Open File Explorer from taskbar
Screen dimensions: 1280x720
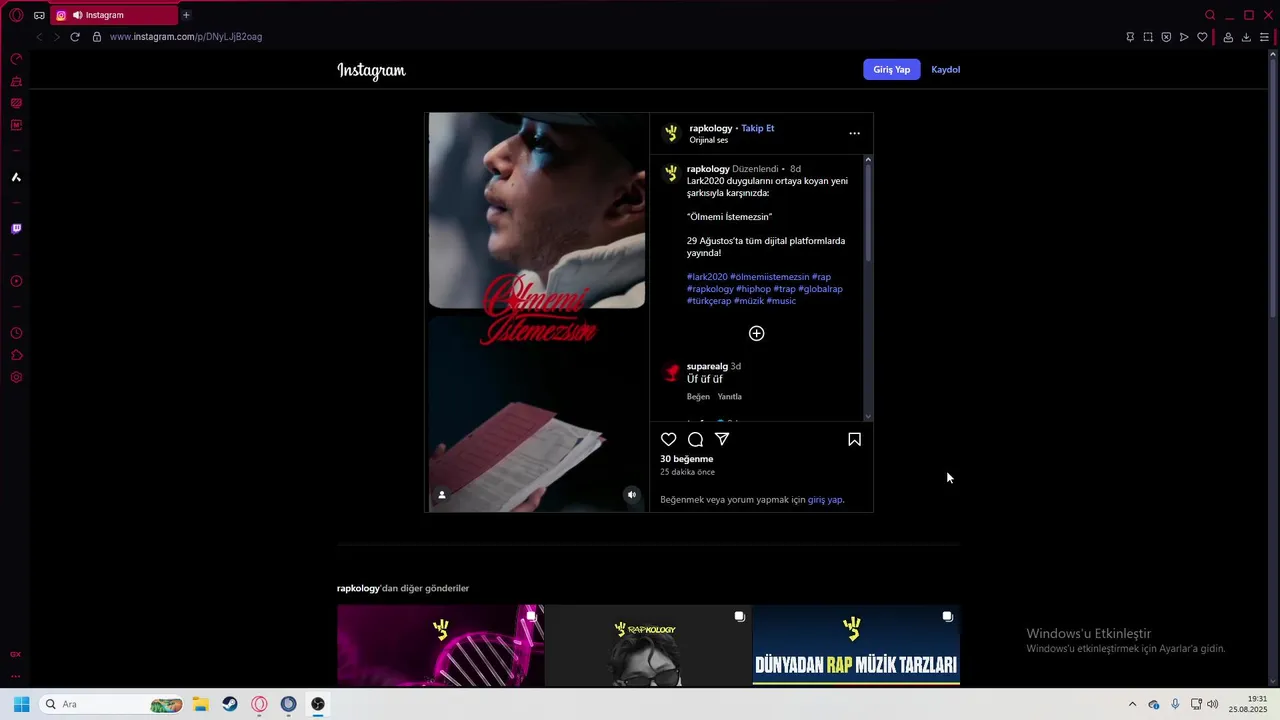200,704
